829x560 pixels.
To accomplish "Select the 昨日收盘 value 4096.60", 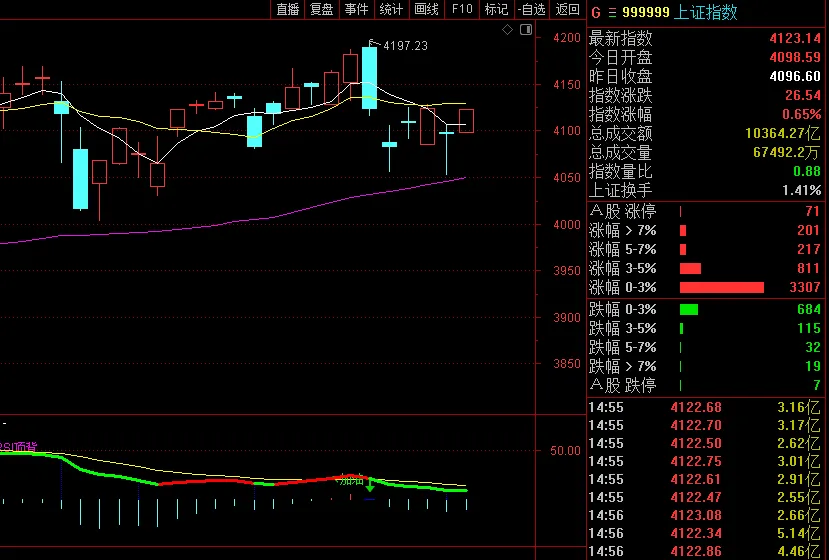I will coord(795,76).
